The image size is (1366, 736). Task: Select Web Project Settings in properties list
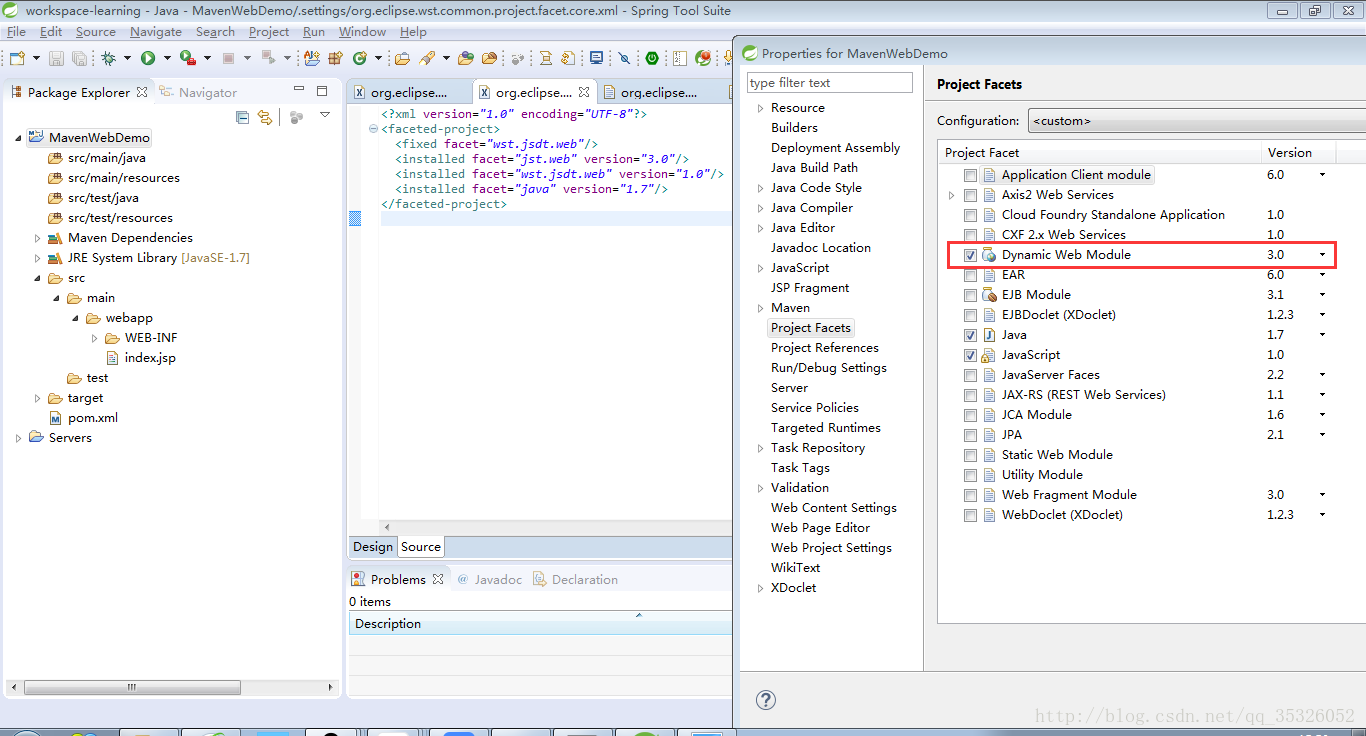(831, 548)
